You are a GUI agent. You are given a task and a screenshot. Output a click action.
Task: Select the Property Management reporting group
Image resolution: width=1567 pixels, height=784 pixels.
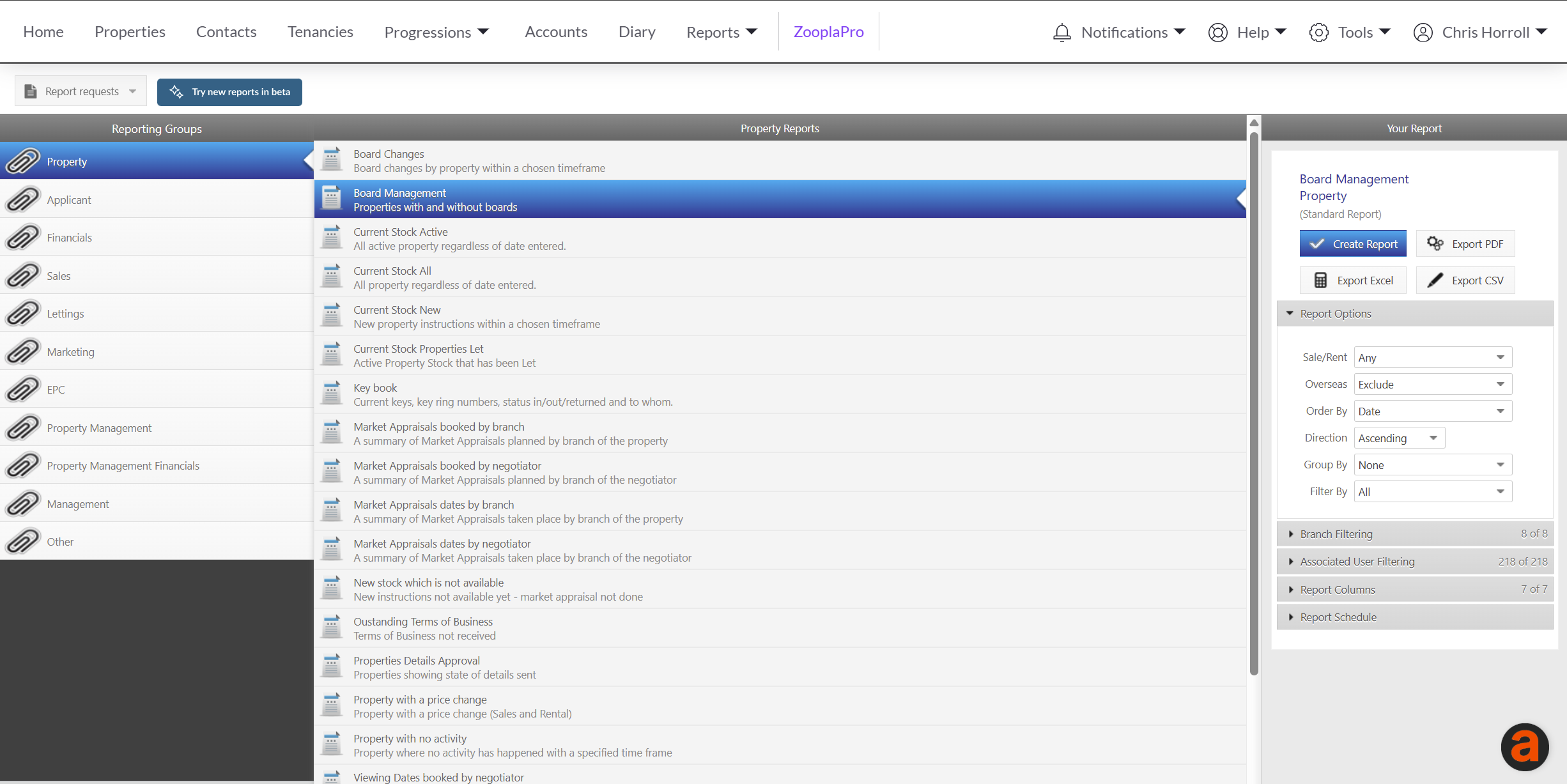click(157, 428)
